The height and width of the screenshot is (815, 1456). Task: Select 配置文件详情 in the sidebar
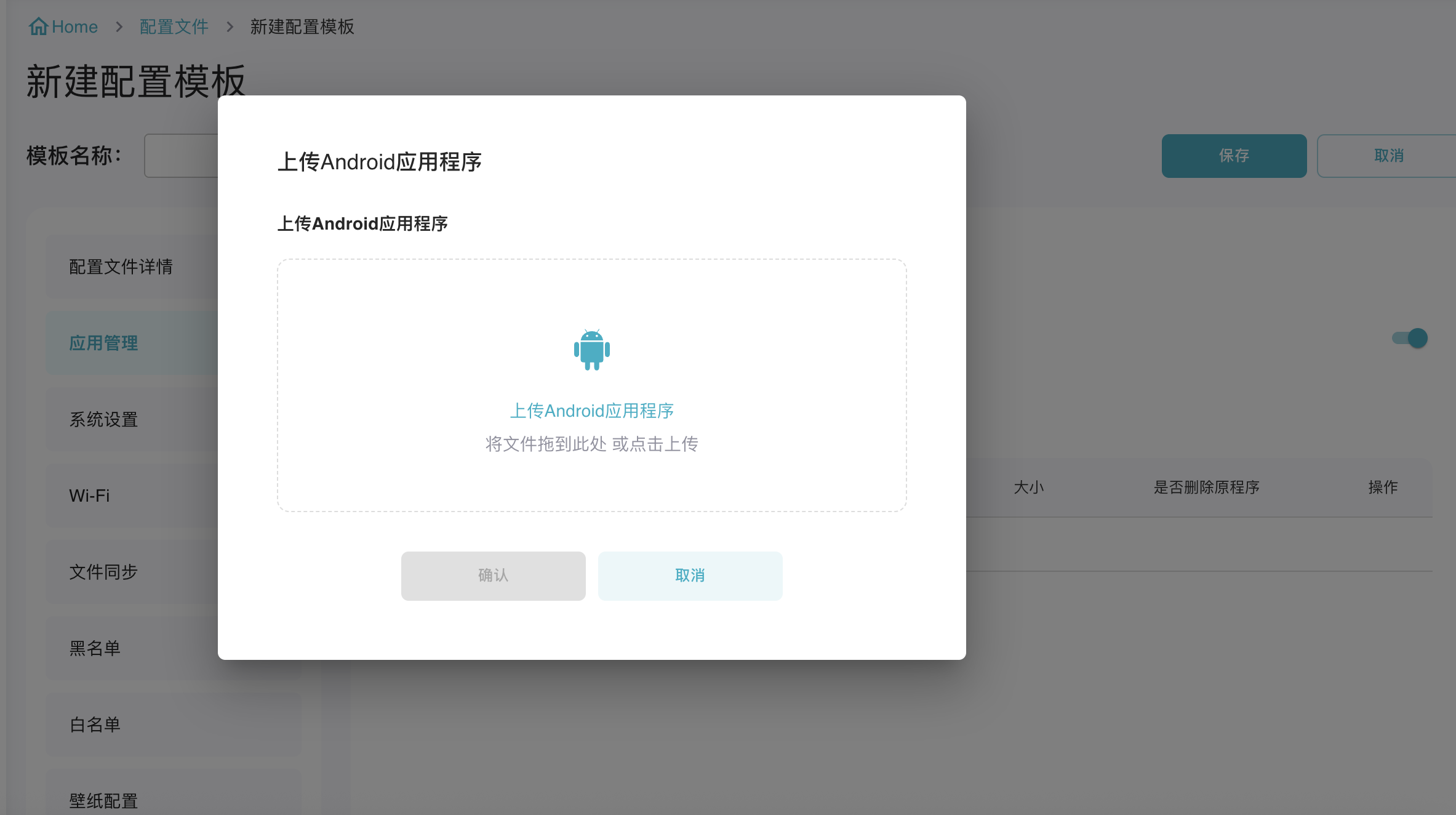point(121,267)
